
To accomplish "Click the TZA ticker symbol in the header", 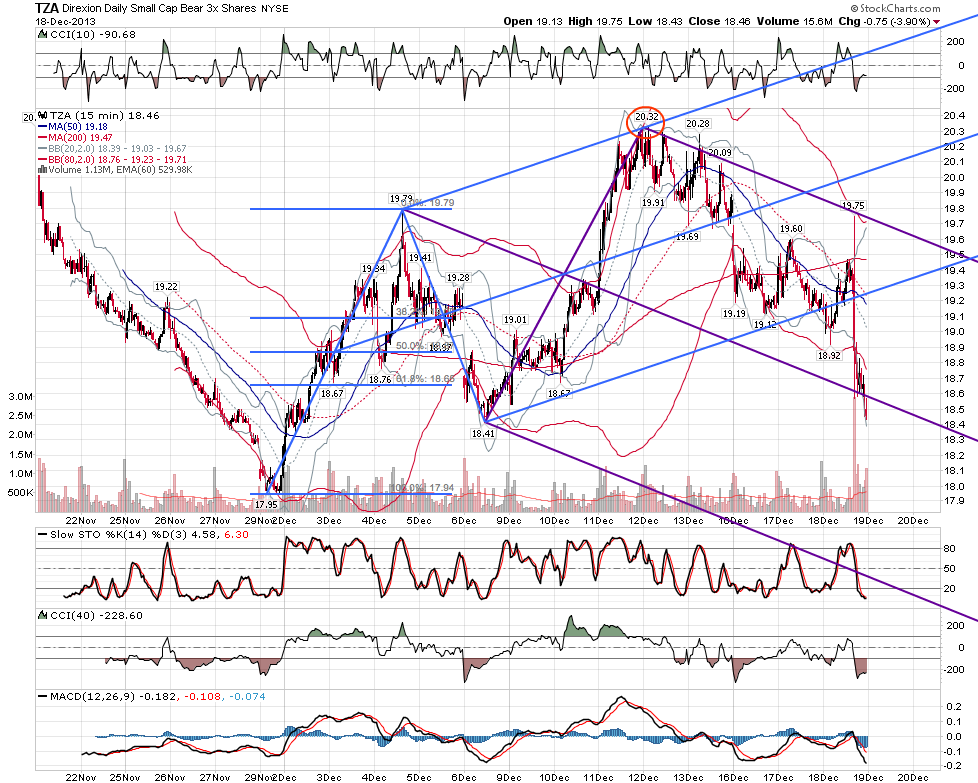I will pos(47,8).
